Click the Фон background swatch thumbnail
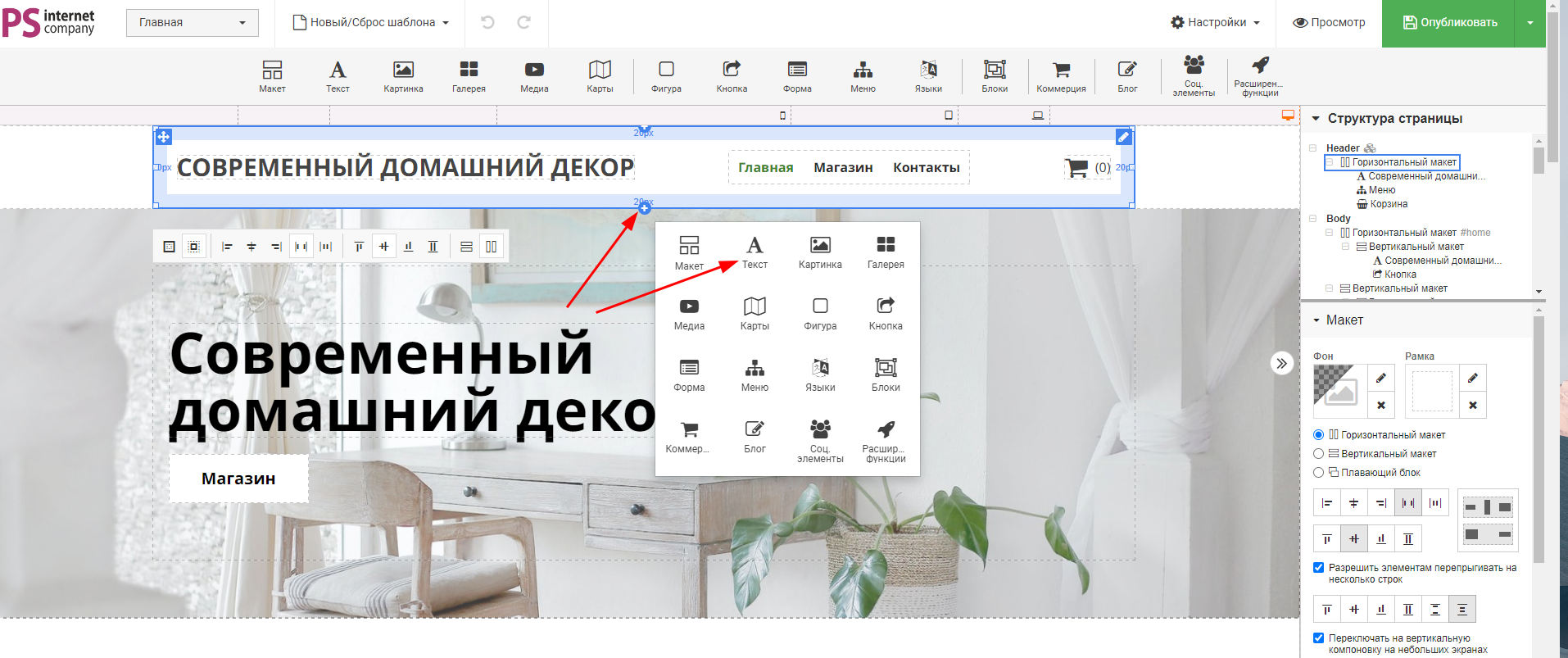 (1335, 386)
